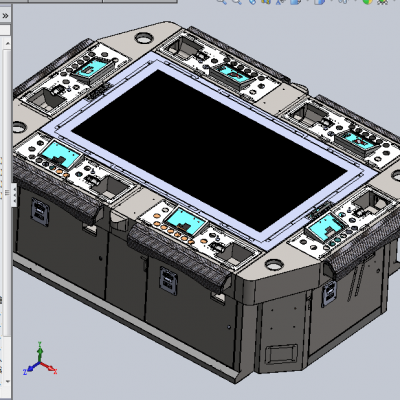Select the Zoom to Area tool

coord(237,2)
